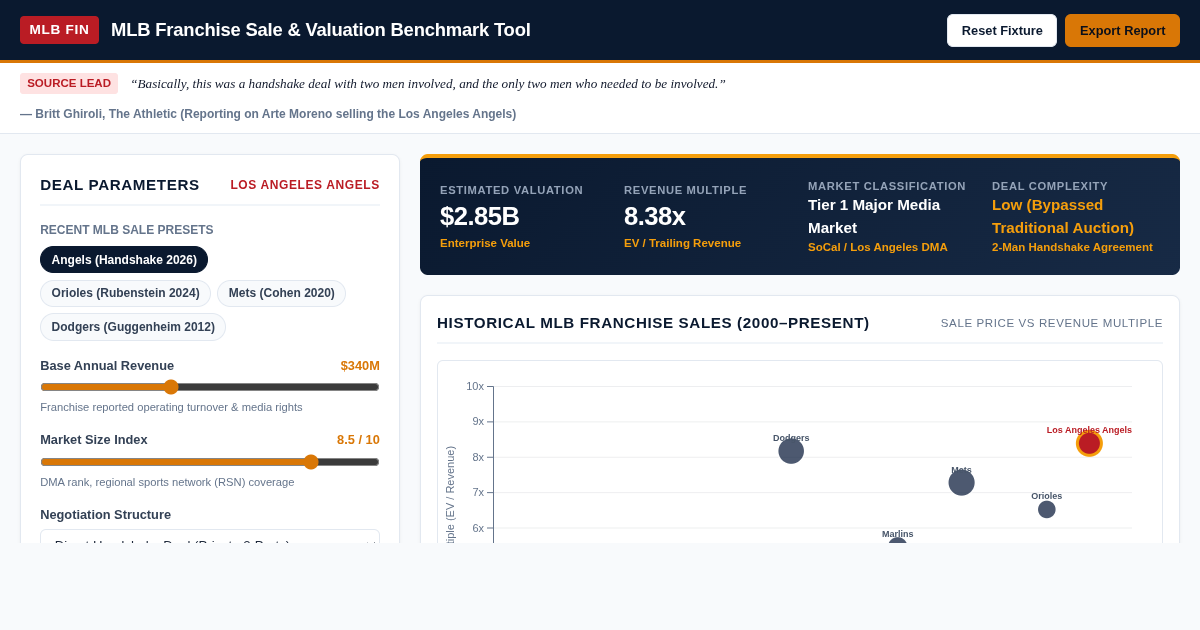Click the $340M revenue value
Viewport: 1200px width, 630px height.
(360, 365)
